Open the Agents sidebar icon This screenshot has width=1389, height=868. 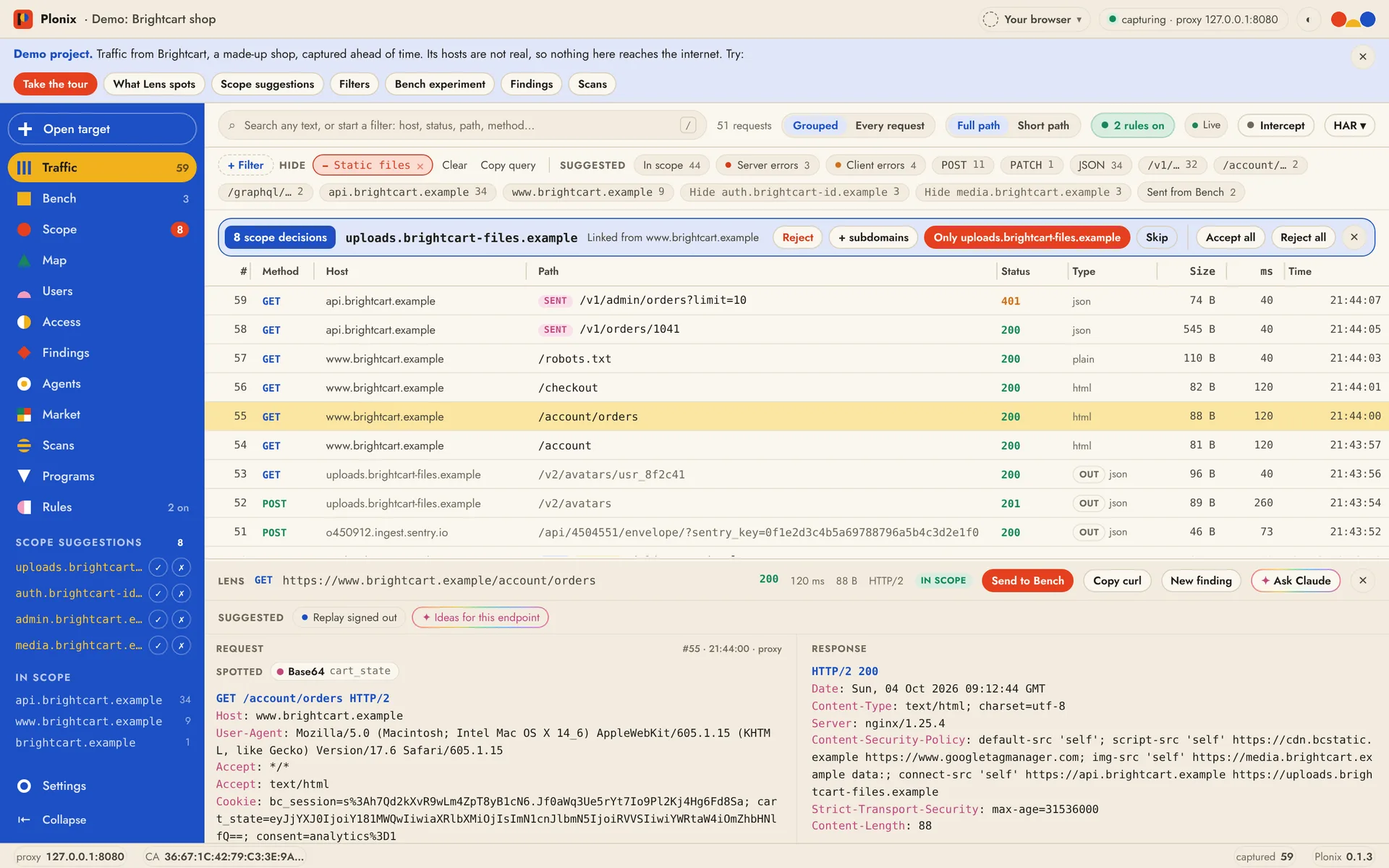pyautogui.click(x=24, y=384)
